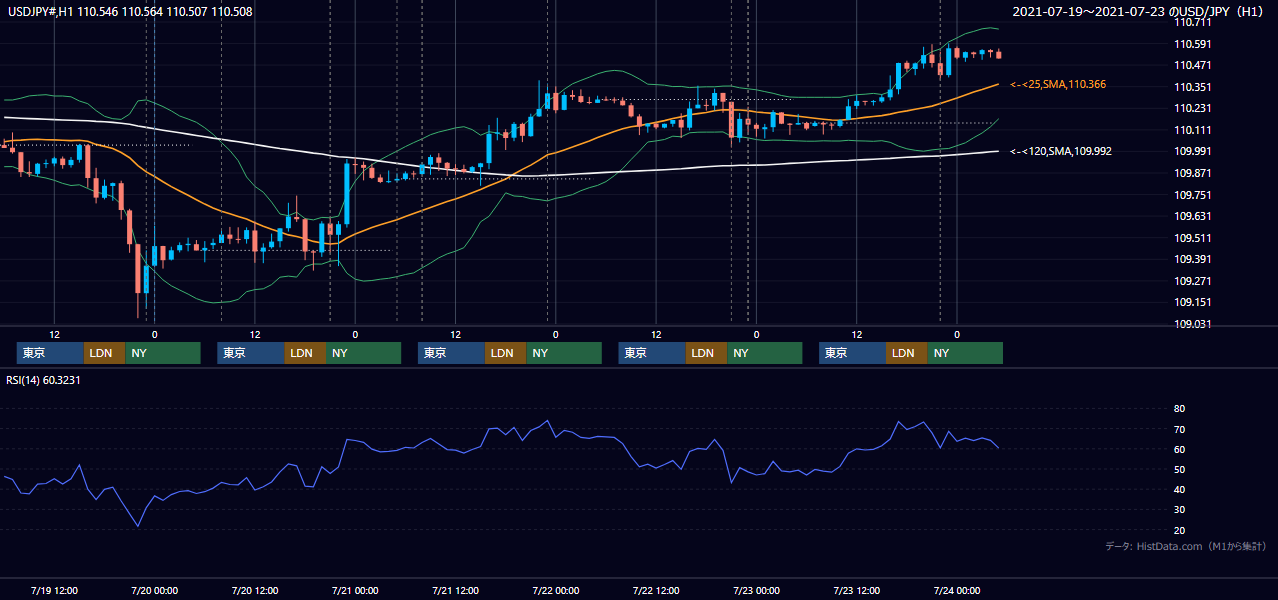Click RSI scale value 20
Viewport: 1278px width, 600px height.
1179,530
